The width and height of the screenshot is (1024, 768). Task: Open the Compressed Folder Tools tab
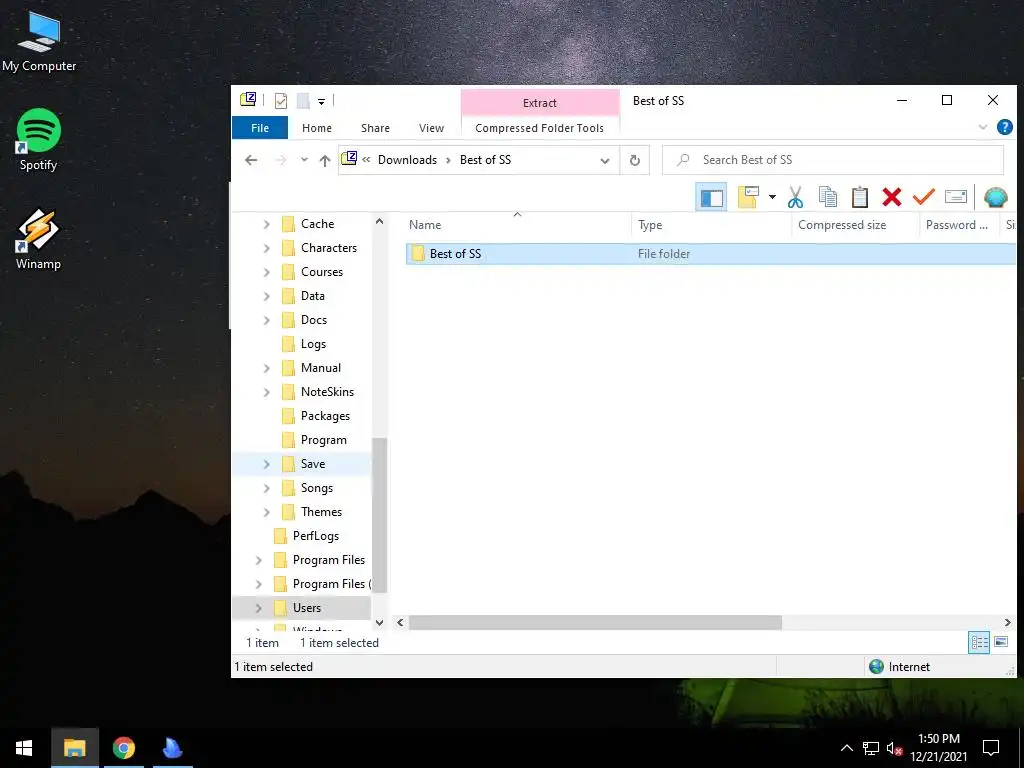pos(539,128)
